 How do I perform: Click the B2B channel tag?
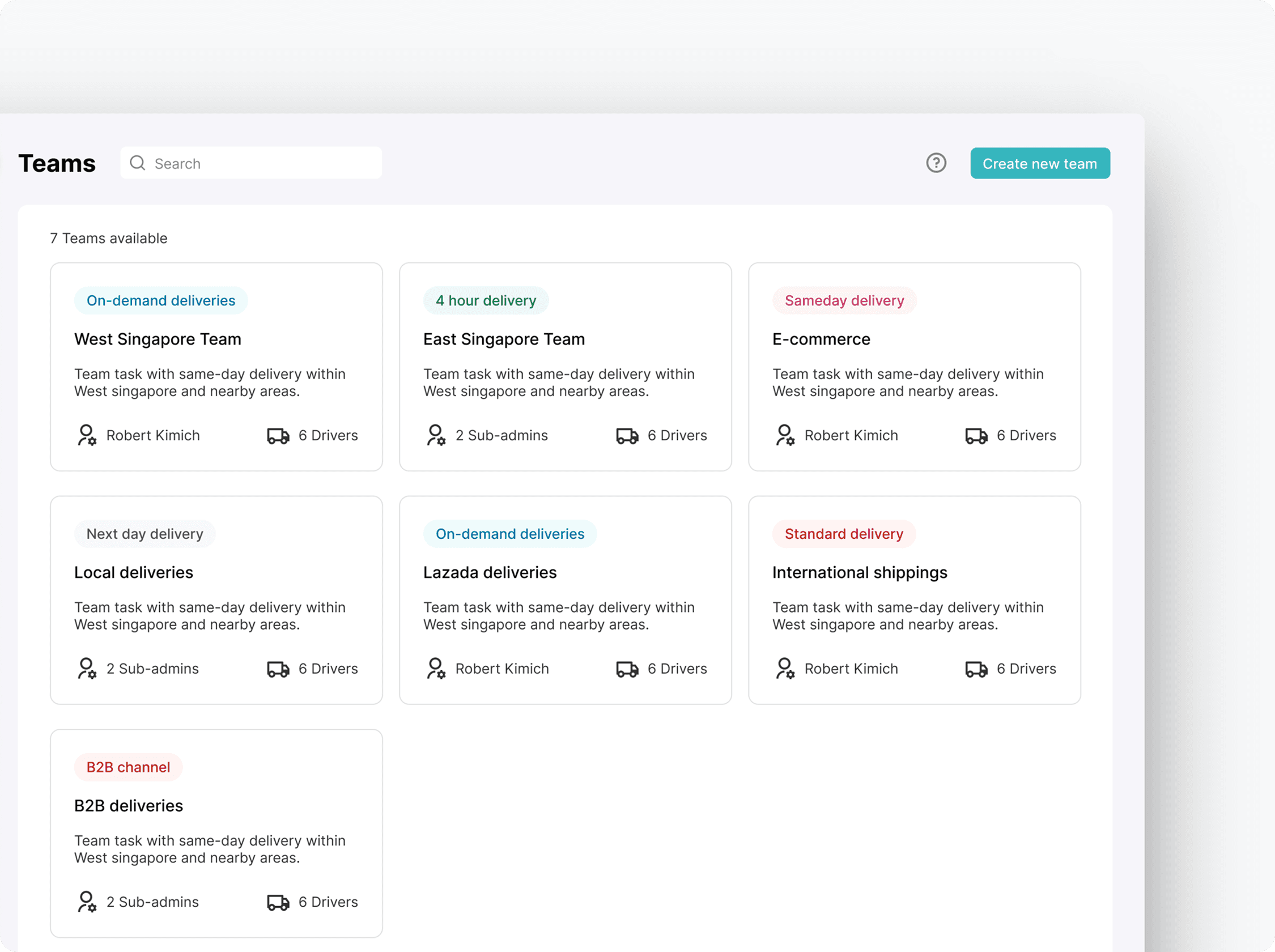click(x=128, y=768)
